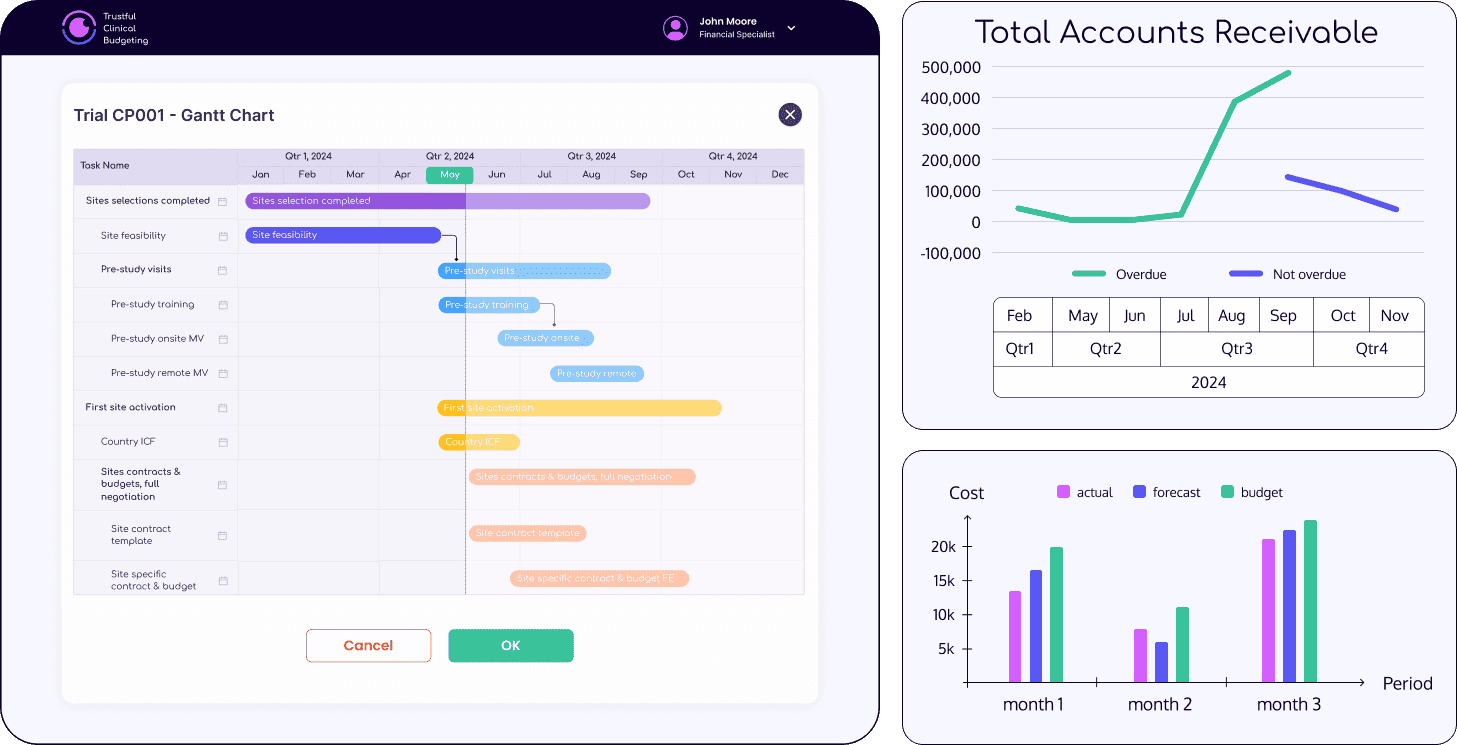Click the calendar icon next to Site contract template
Image resolution: width=1457 pixels, height=745 pixels.
[225, 535]
